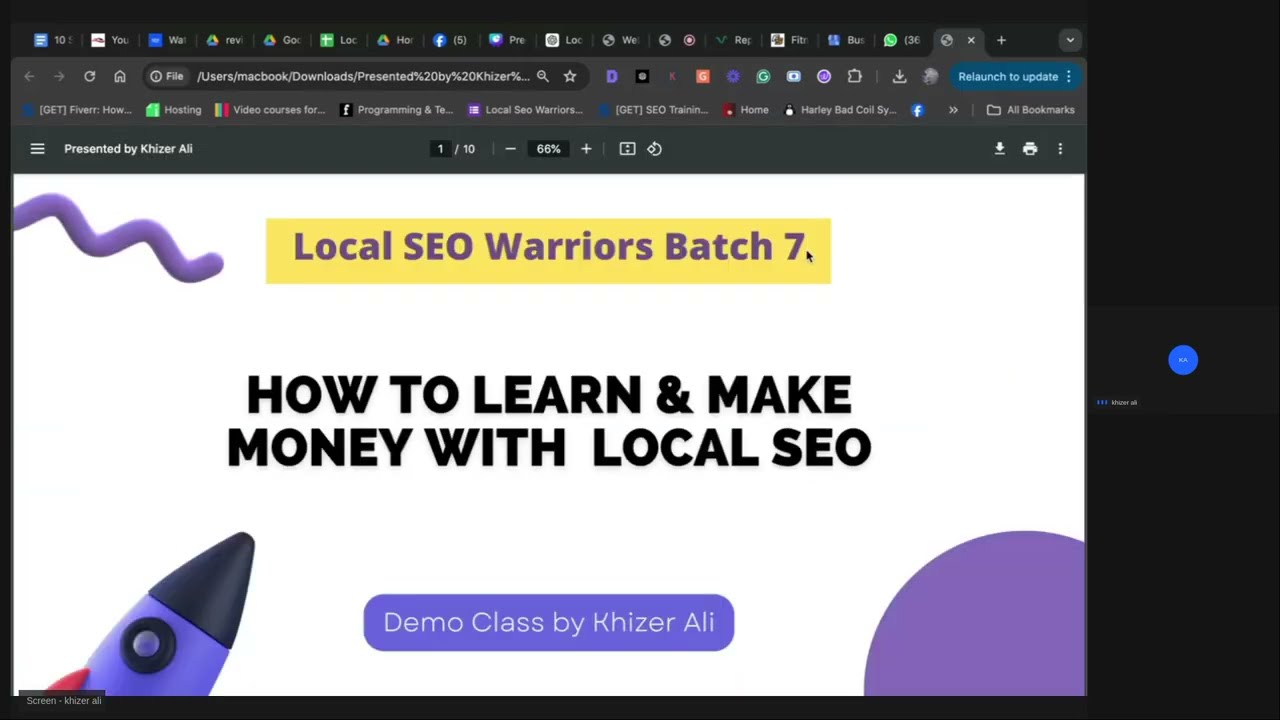Image resolution: width=1280 pixels, height=720 pixels.
Task: Open browser Downloads icon
Action: [x=899, y=76]
